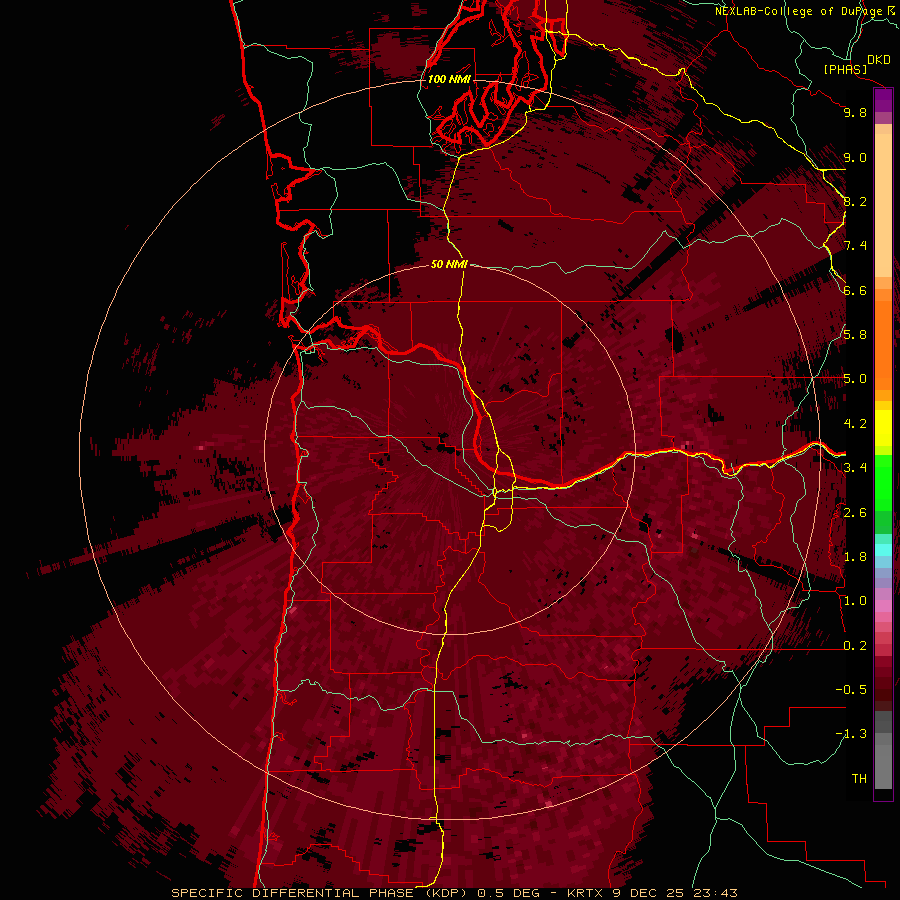Click the 7.4 scale value
The height and width of the screenshot is (900, 900).
click(x=855, y=246)
